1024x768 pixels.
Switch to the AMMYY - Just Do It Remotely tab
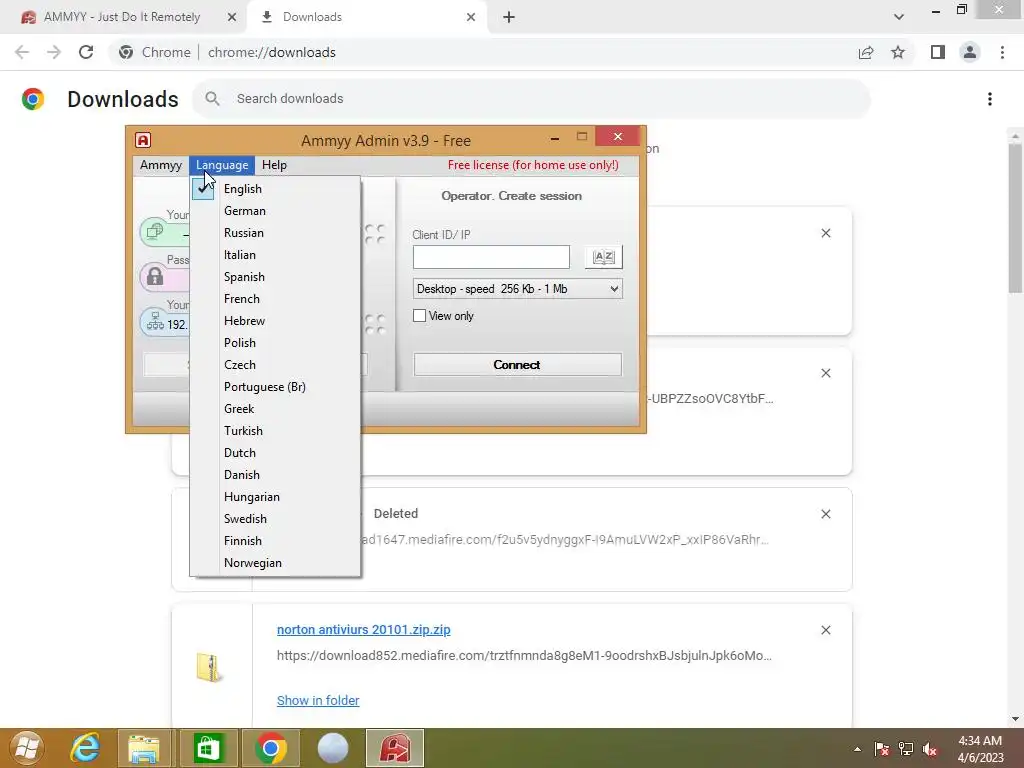tap(122, 17)
